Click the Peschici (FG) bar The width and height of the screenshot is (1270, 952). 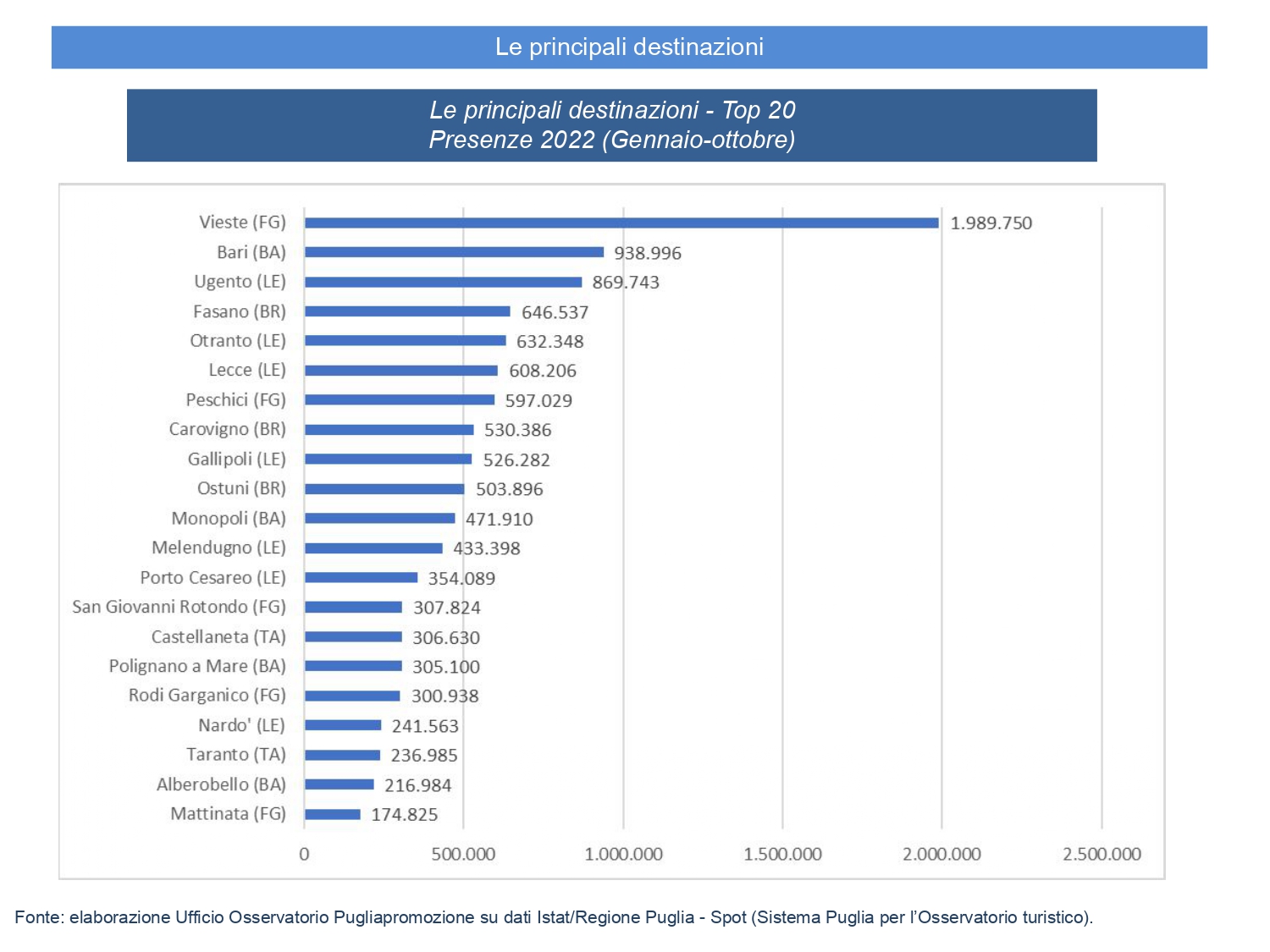tap(400, 400)
